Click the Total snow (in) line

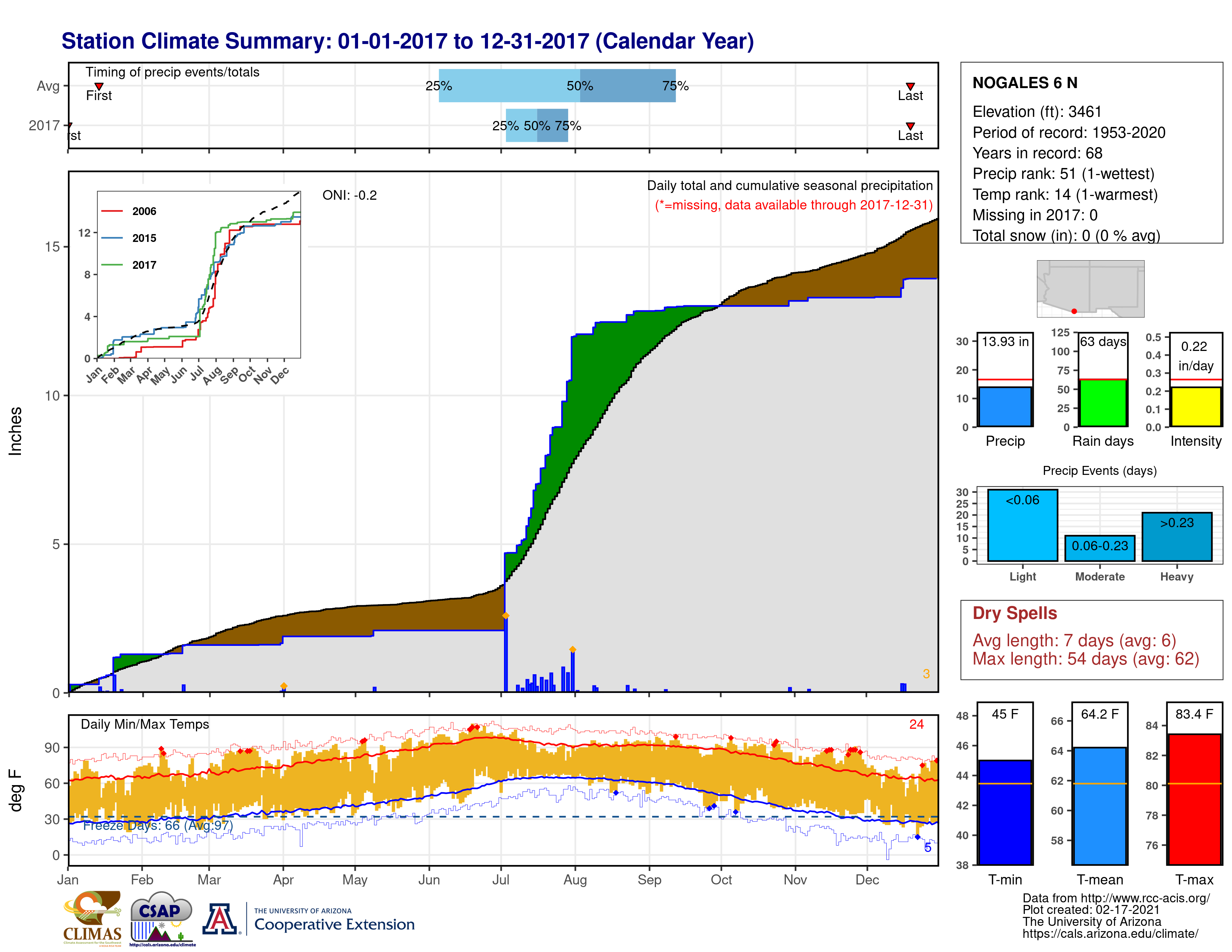(1066, 235)
